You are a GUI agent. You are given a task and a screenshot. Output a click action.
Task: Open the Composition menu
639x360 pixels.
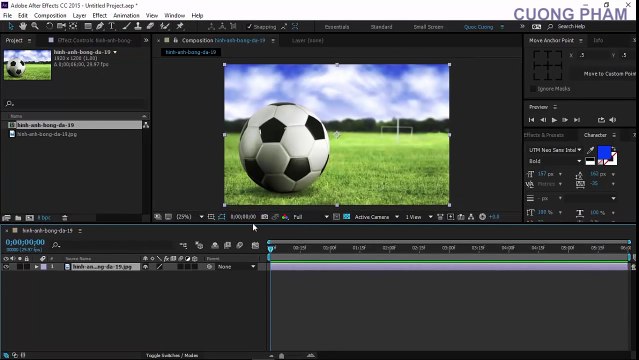[50, 15]
